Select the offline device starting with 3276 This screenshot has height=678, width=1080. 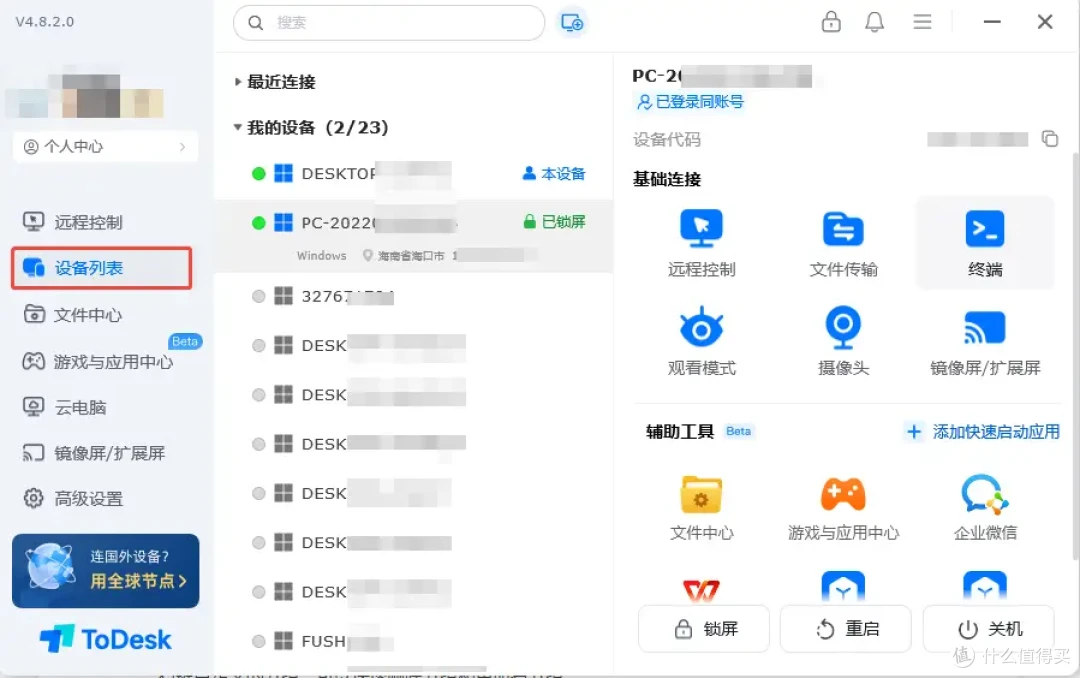click(x=414, y=296)
